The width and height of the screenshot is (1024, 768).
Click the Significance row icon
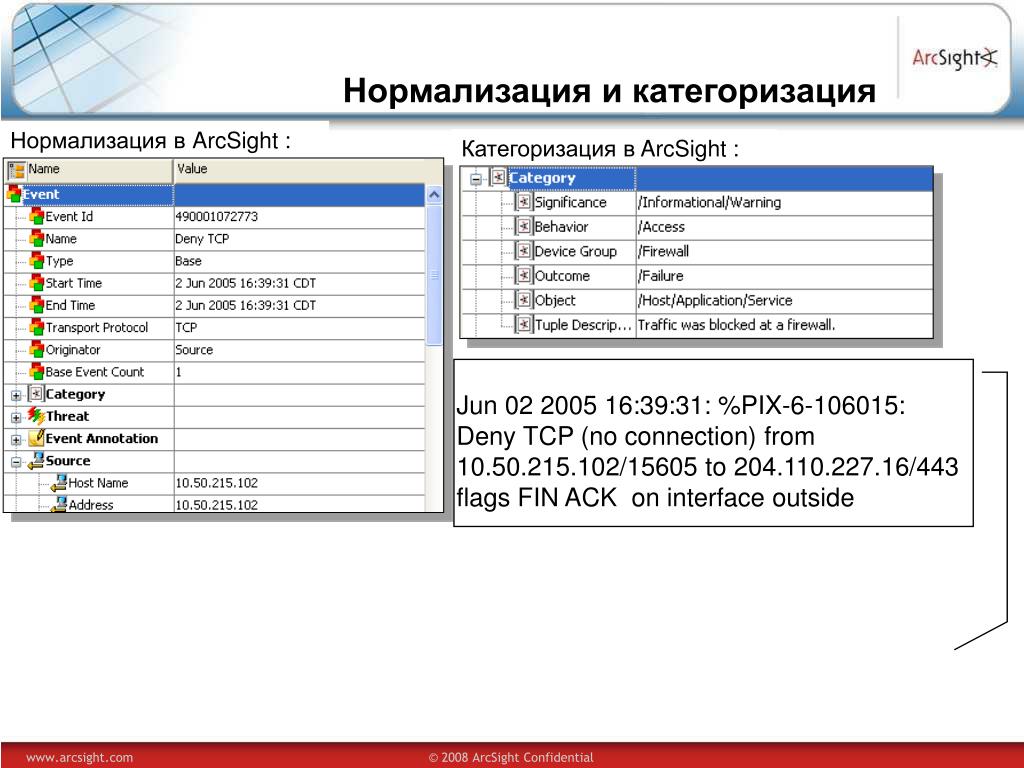524,202
